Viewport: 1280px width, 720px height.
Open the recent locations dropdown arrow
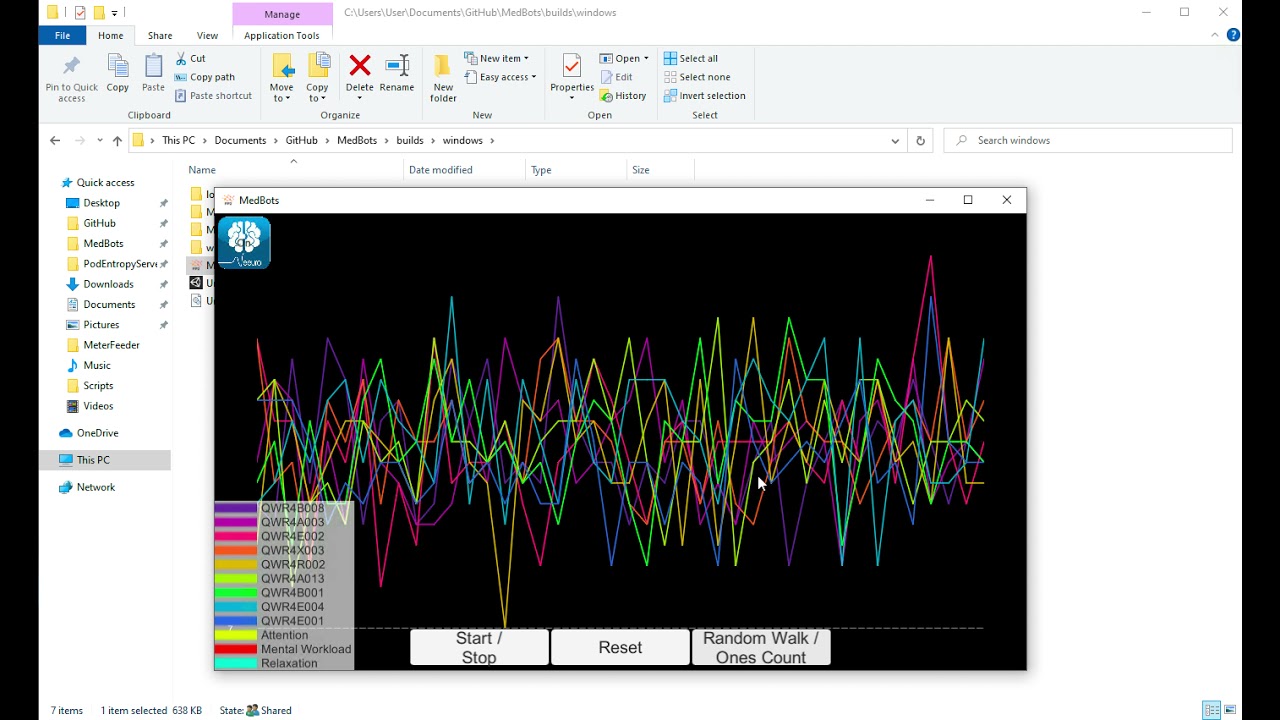99,141
